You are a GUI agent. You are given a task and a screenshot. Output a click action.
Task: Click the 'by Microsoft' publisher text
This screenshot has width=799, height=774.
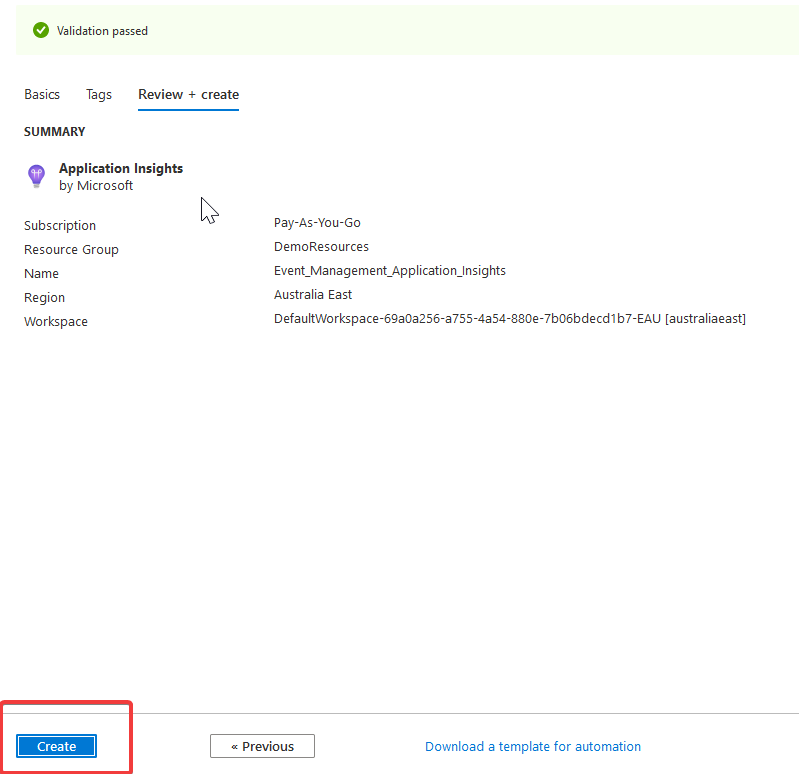[x=96, y=186]
